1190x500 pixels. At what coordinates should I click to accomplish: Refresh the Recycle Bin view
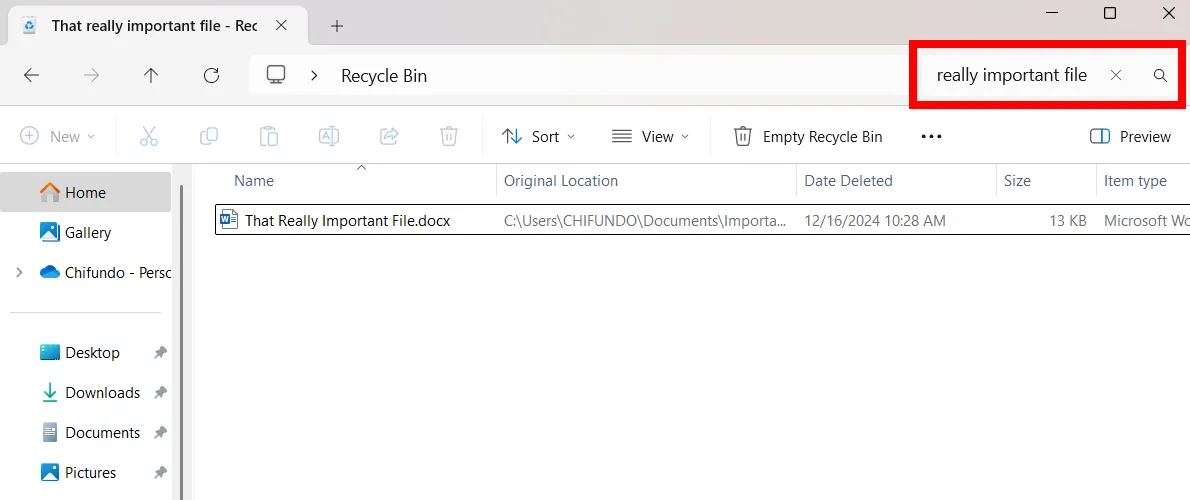(x=212, y=75)
